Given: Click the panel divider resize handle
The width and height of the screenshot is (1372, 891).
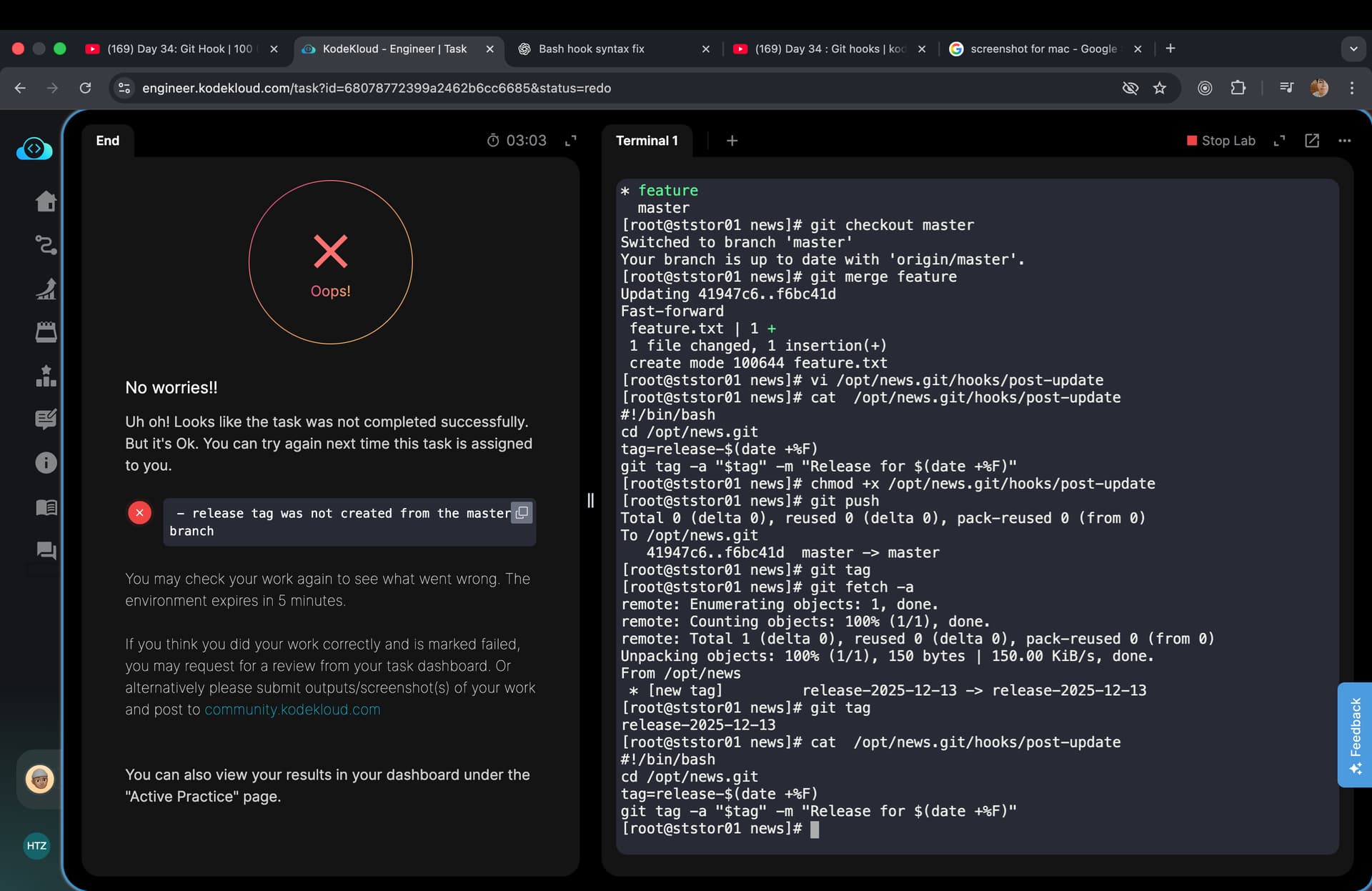Looking at the screenshot, I should point(590,500).
